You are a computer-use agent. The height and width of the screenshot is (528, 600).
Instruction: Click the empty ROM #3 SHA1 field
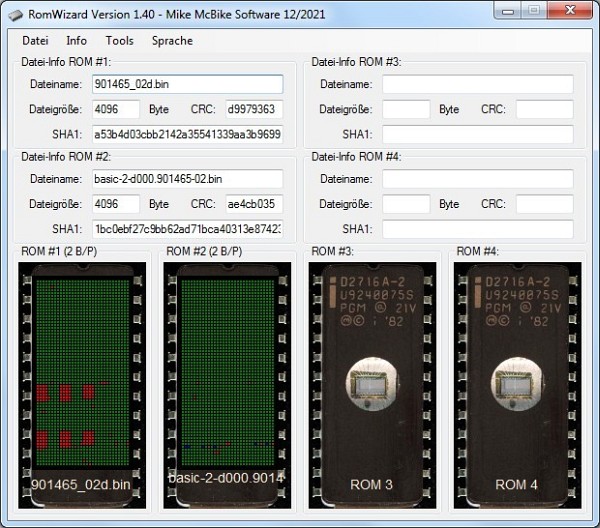(x=477, y=134)
